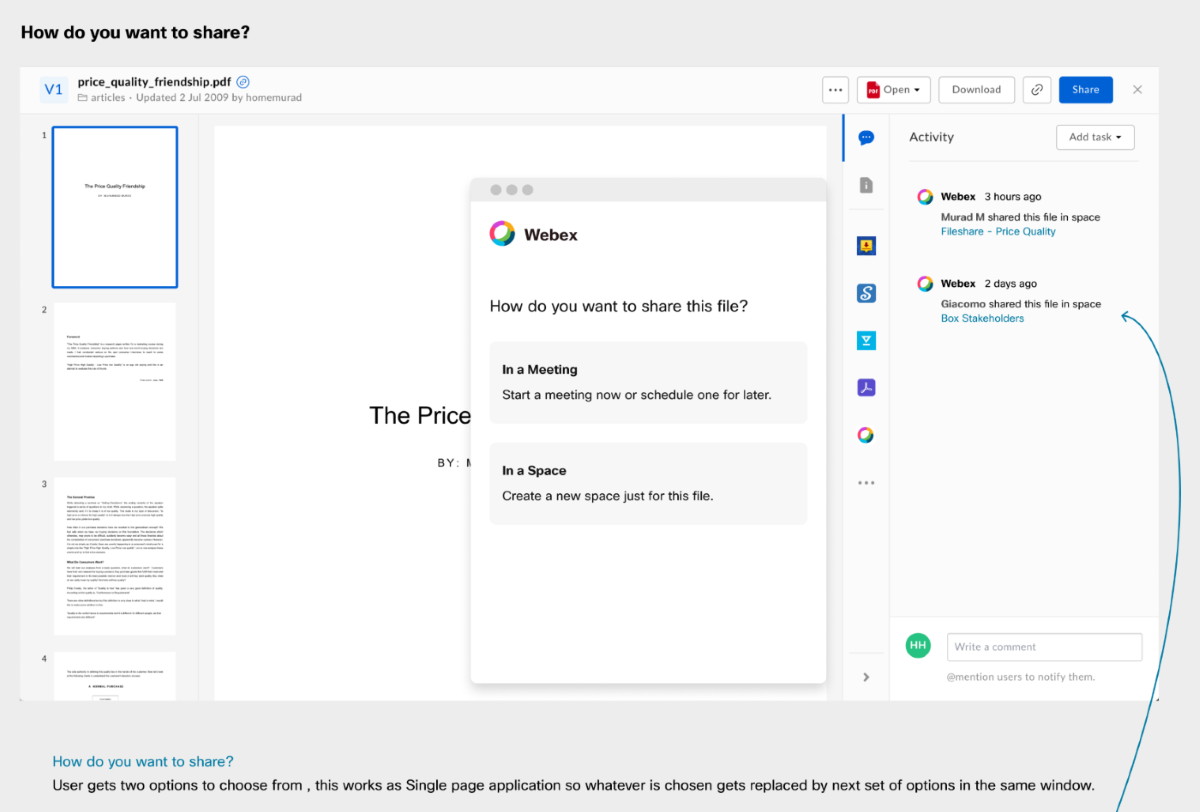This screenshot has height=812, width=1200.
Task: Click the '2 days ago' timestamp
Action: 1010,284
